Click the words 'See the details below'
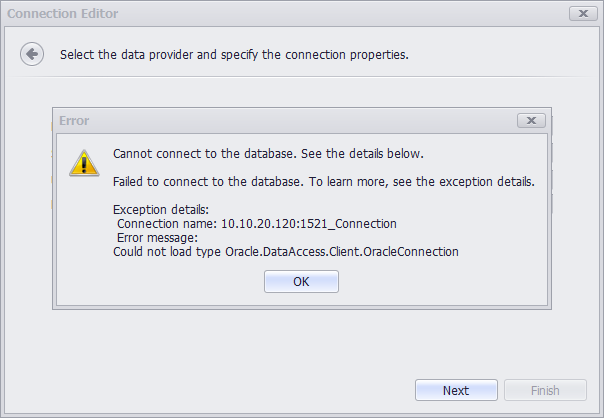 coord(362,154)
